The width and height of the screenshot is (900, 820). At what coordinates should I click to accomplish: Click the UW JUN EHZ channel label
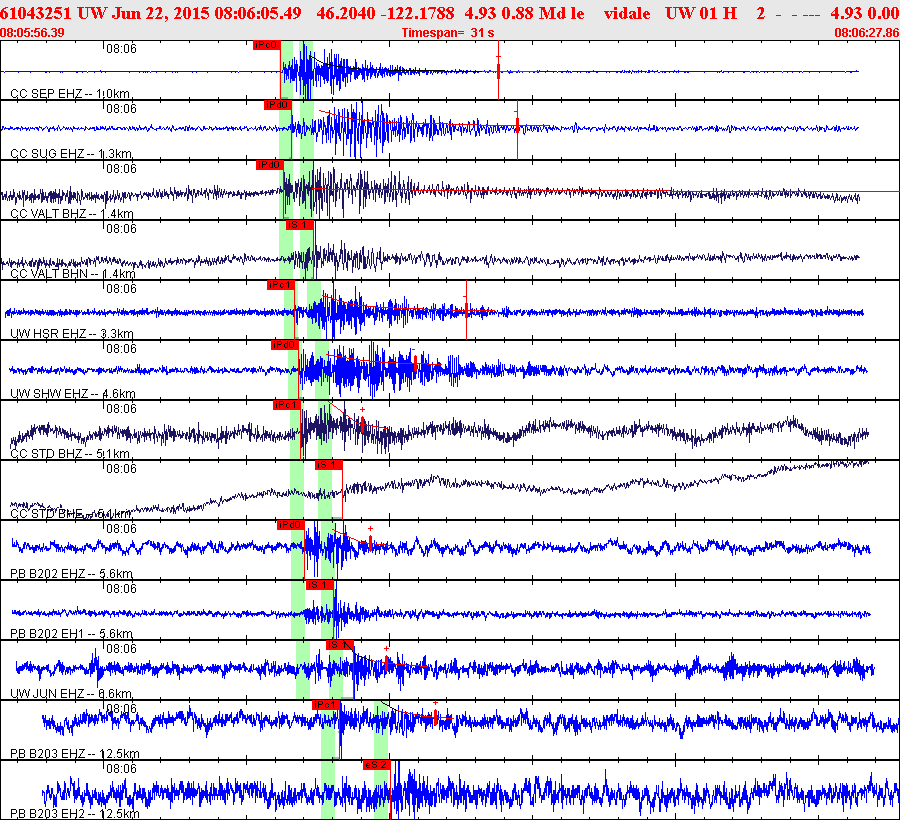tap(72, 693)
